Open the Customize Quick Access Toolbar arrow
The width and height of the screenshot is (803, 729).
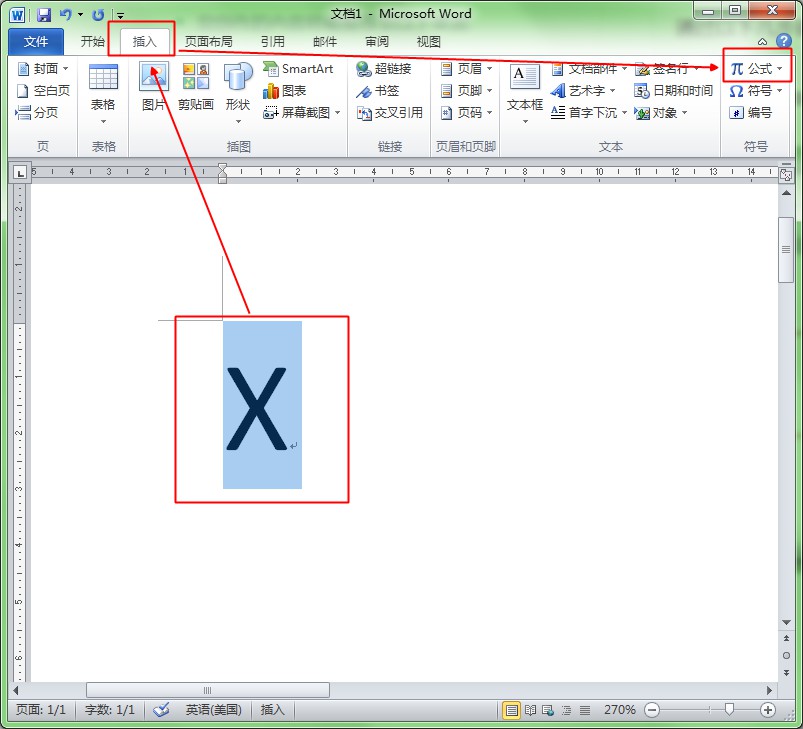pos(120,15)
